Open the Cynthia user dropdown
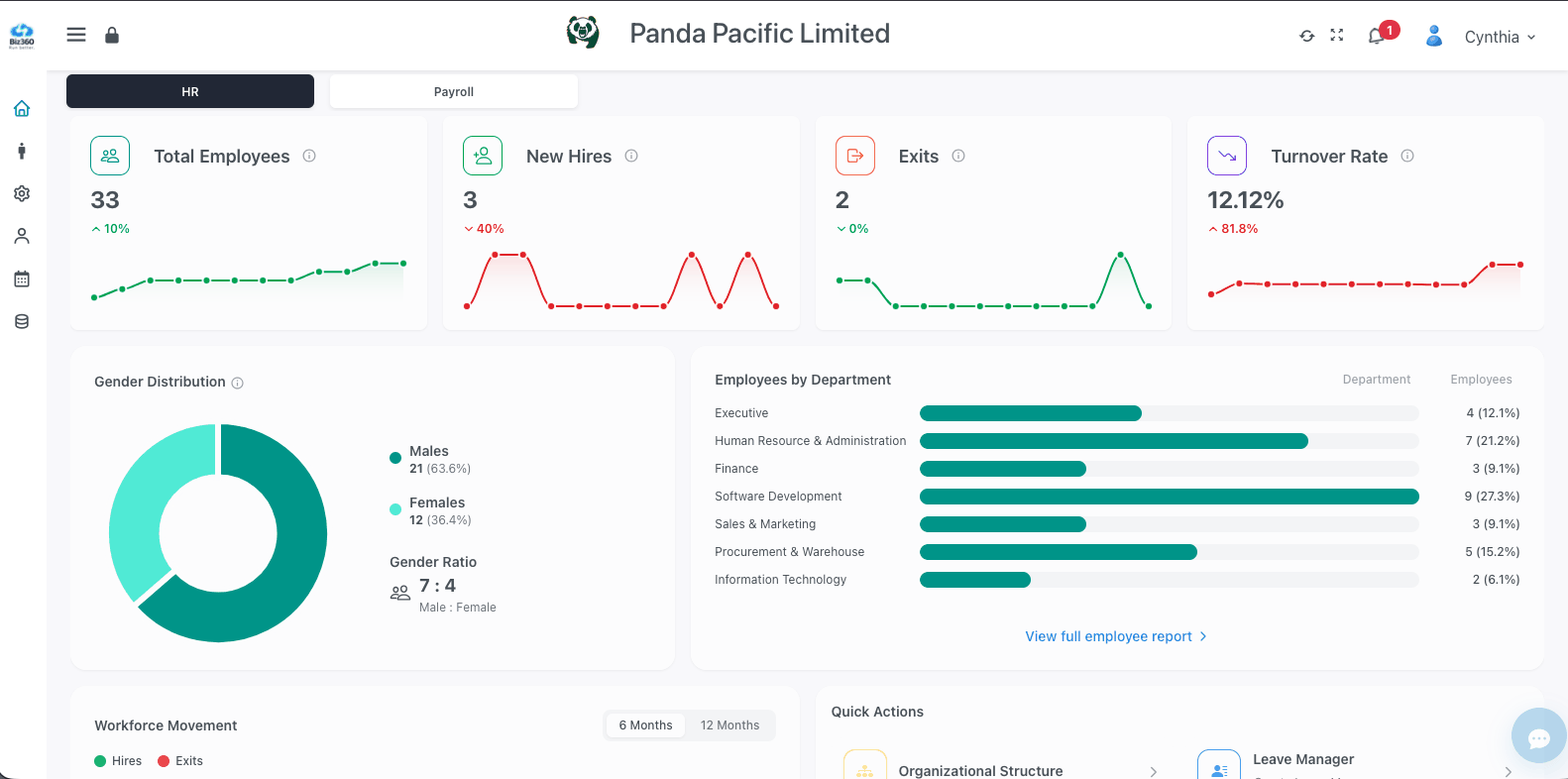 [x=1500, y=37]
